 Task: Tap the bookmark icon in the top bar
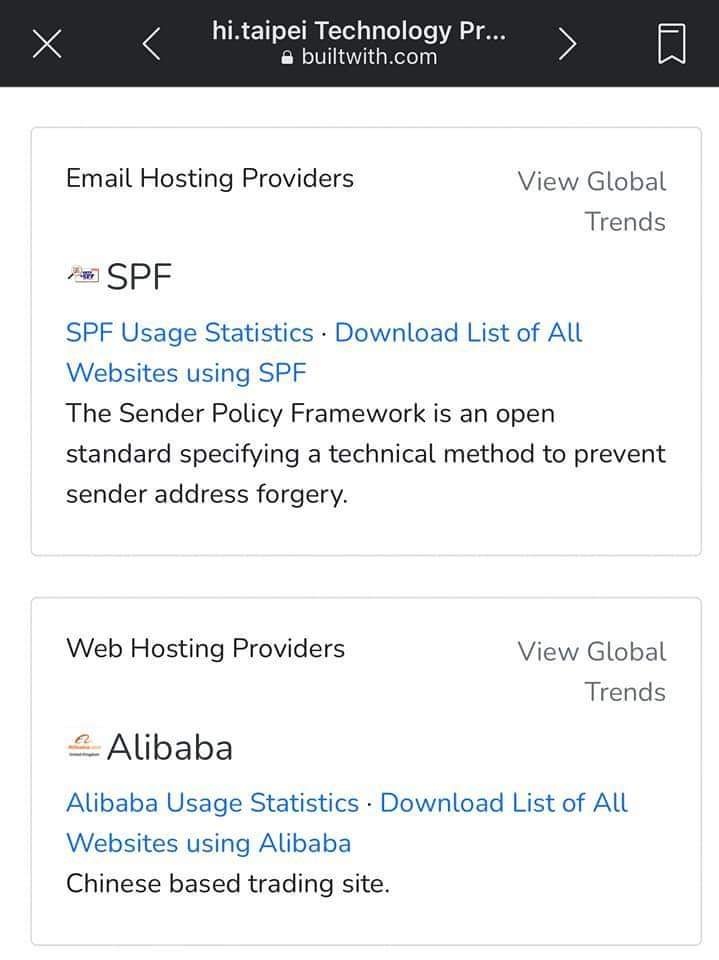pos(671,43)
